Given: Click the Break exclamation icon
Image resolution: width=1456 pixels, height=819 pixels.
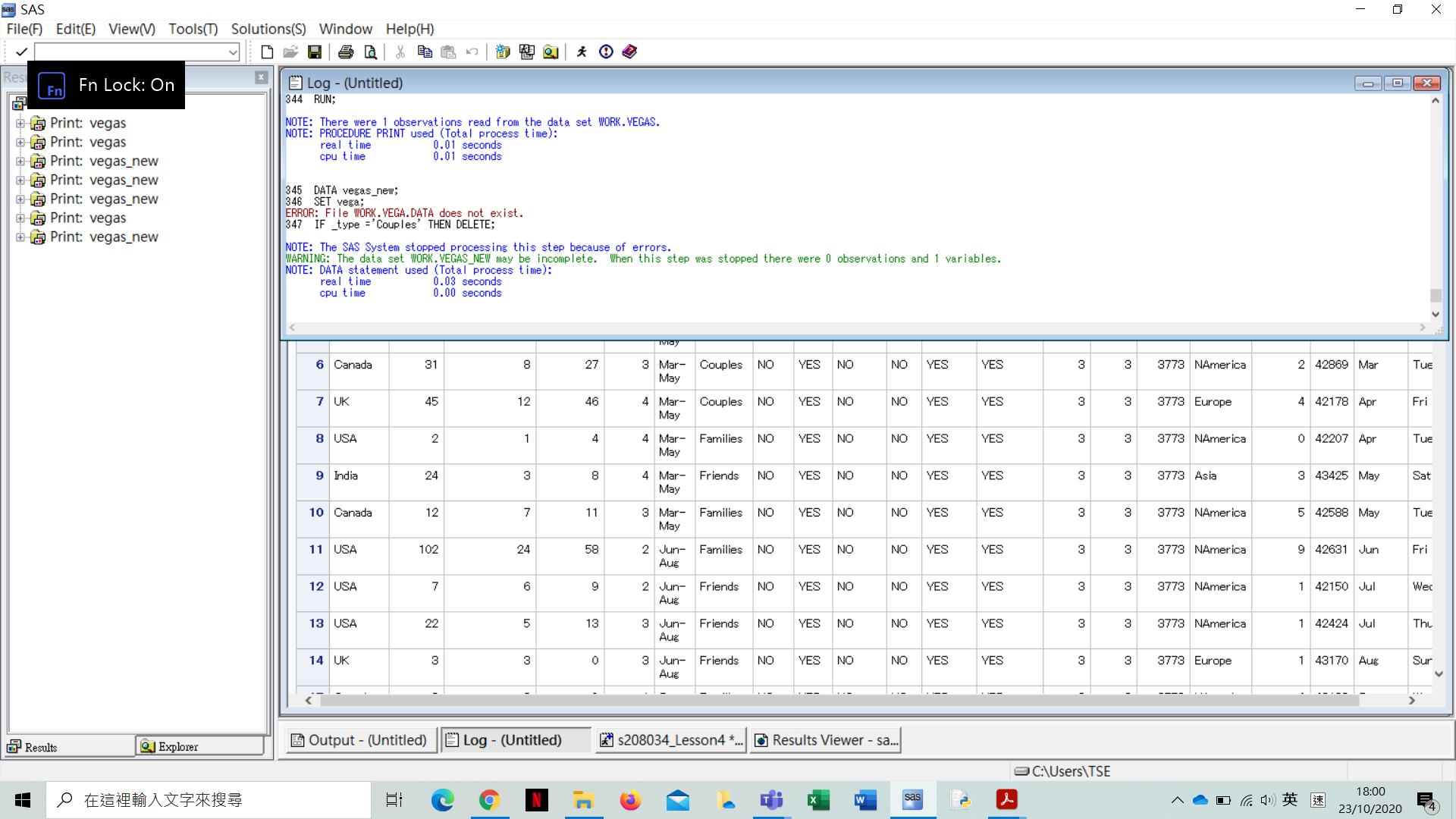Looking at the screenshot, I should [606, 52].
